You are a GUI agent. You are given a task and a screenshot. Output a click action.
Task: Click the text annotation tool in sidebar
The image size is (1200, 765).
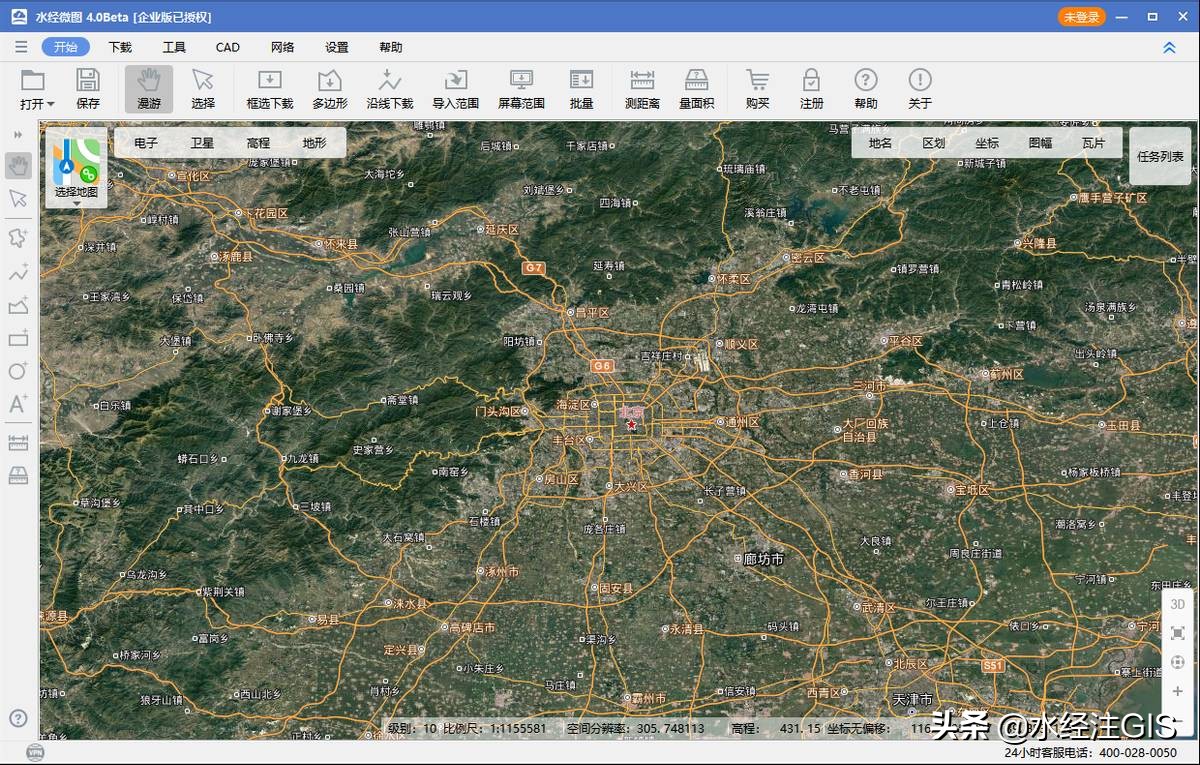pos(18,404)
